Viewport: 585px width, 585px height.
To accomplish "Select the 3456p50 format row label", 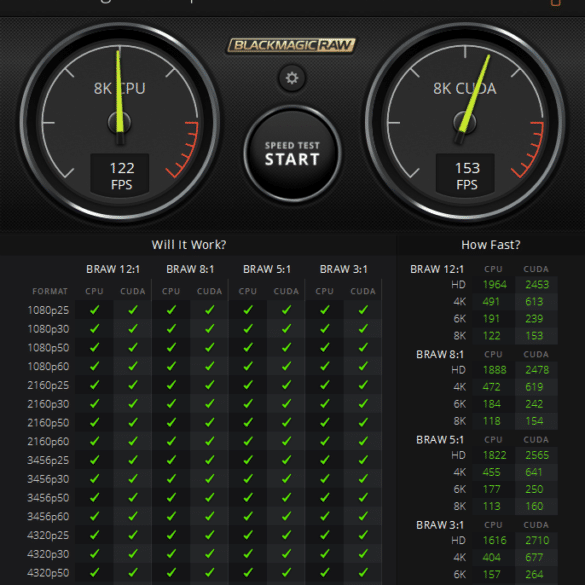I will 48,498.
